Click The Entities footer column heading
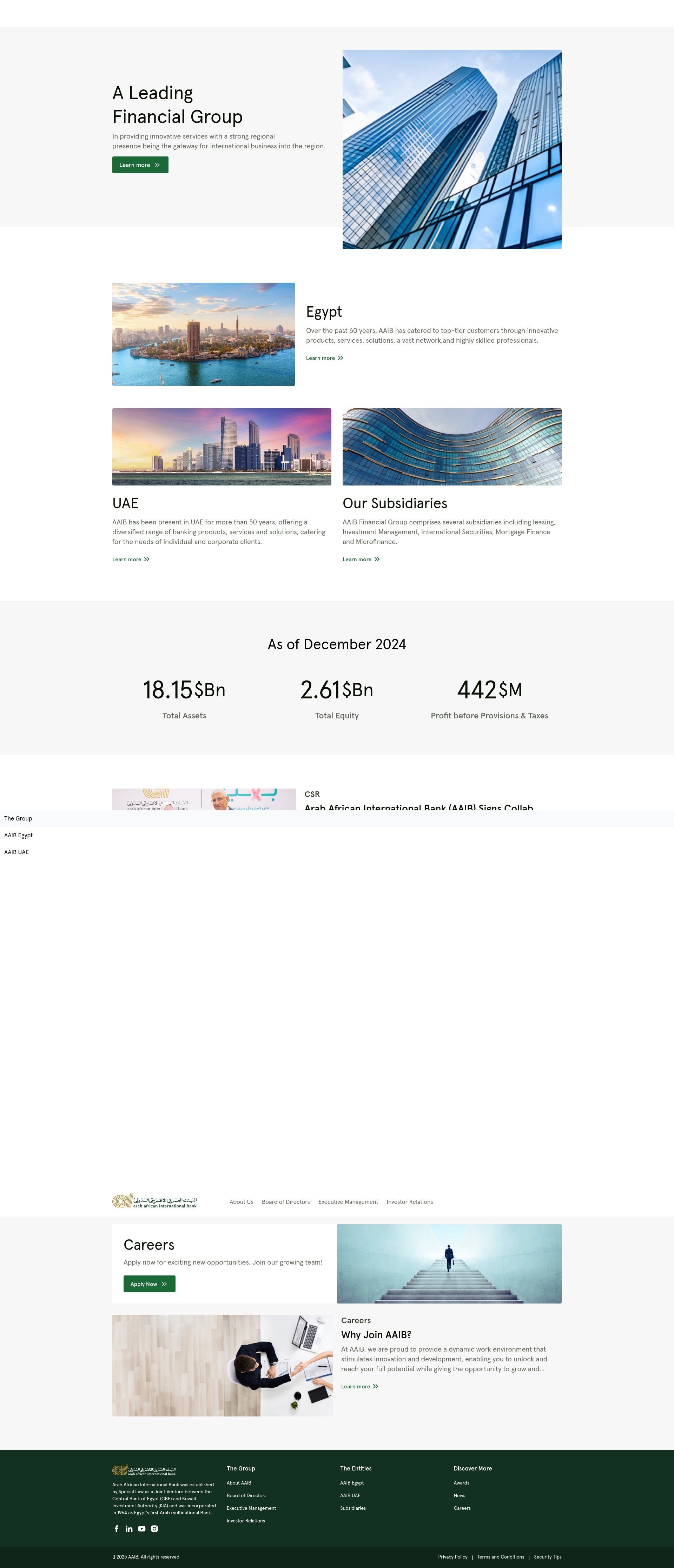674x1568 pixels. click(x=356, y=1469)
